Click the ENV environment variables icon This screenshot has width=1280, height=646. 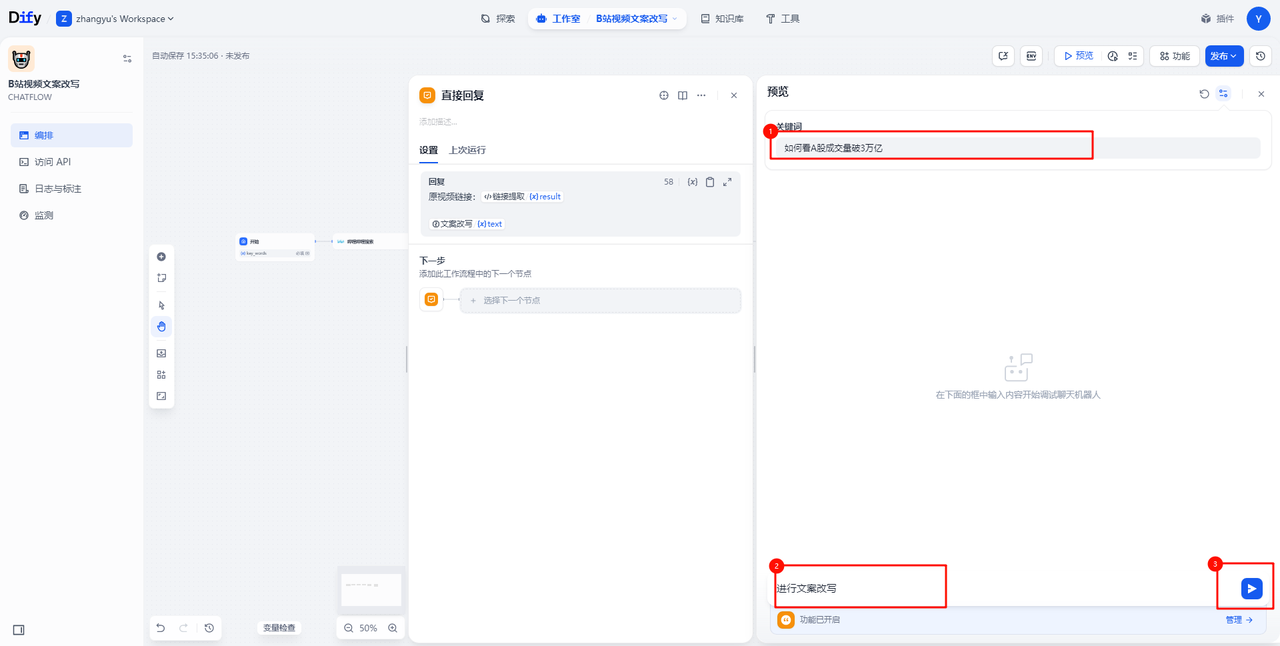coord(1031,56)
